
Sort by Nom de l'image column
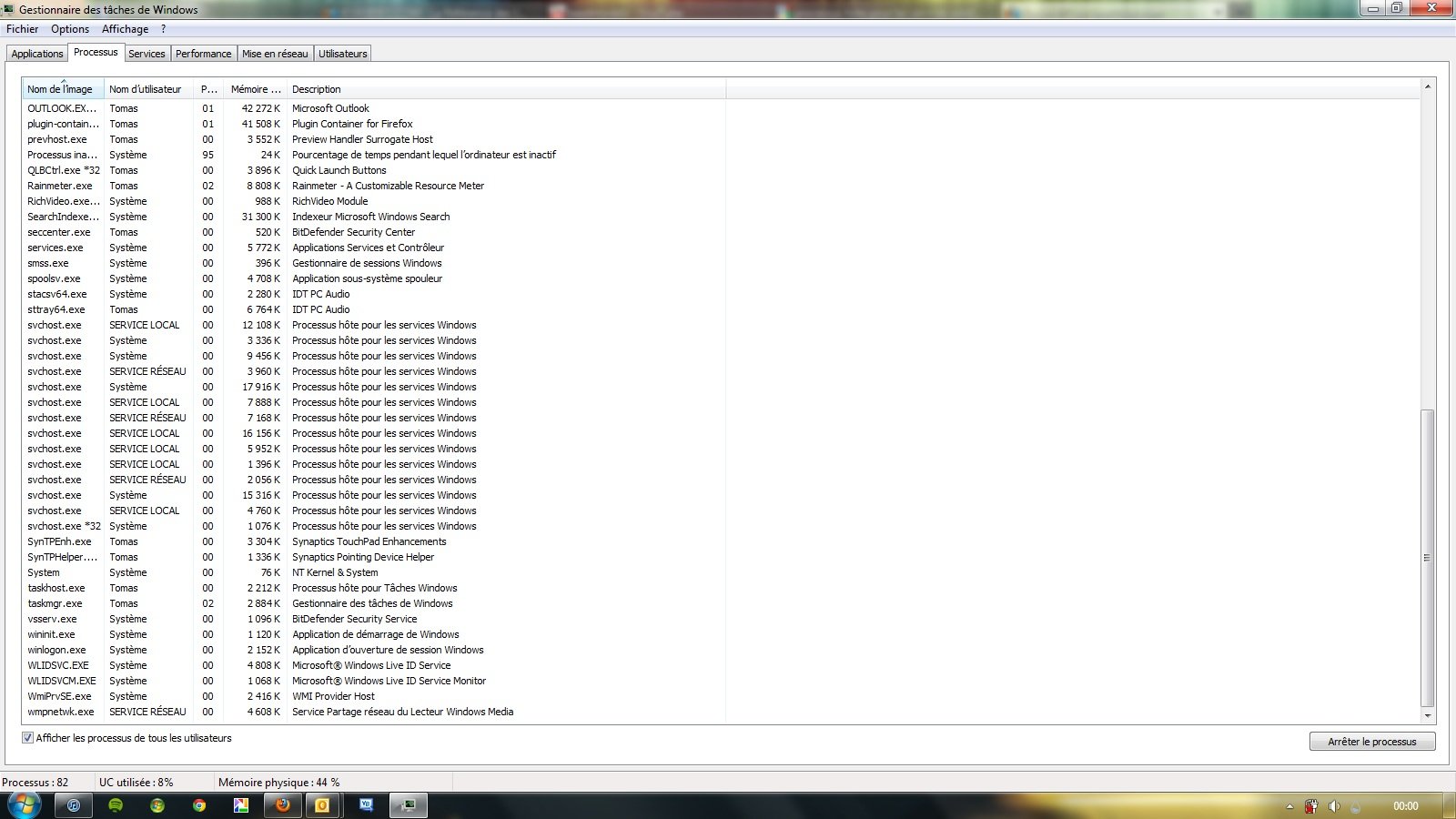tap(63, 89)
